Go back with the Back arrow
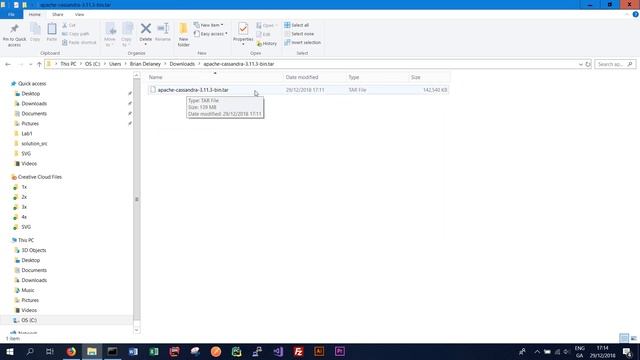Viewport: 640px width, 360px height. (x=8, y=64)
